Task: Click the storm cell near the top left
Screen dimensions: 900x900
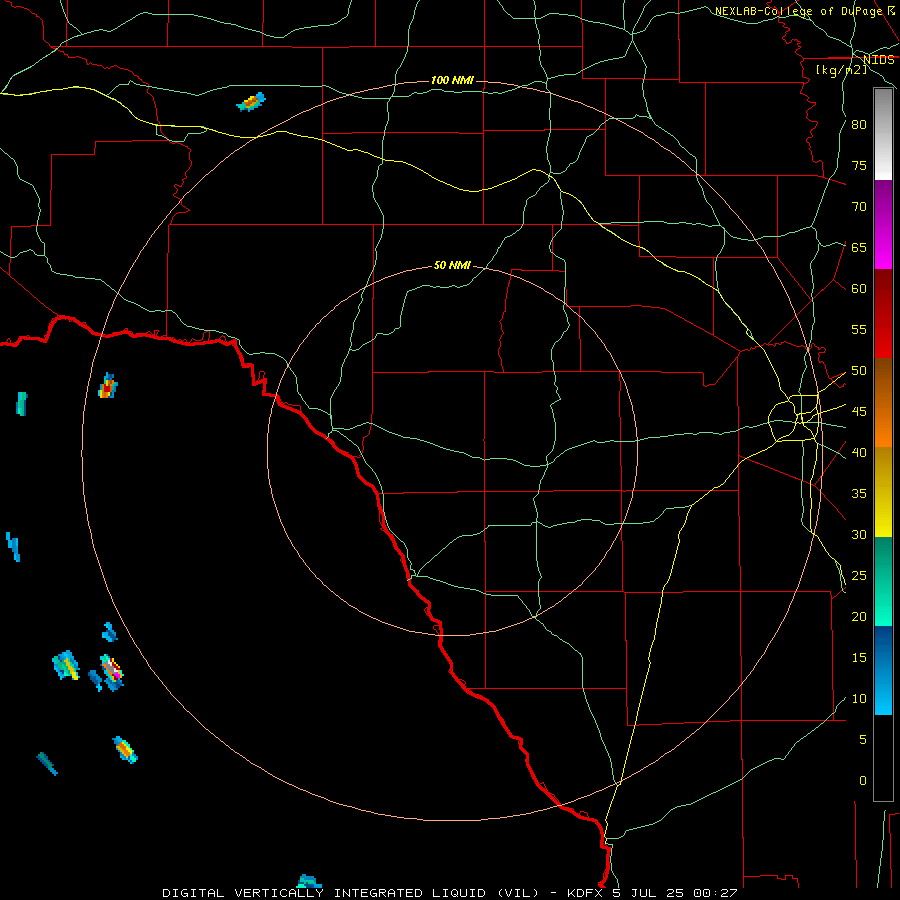Action: (251, 102)
